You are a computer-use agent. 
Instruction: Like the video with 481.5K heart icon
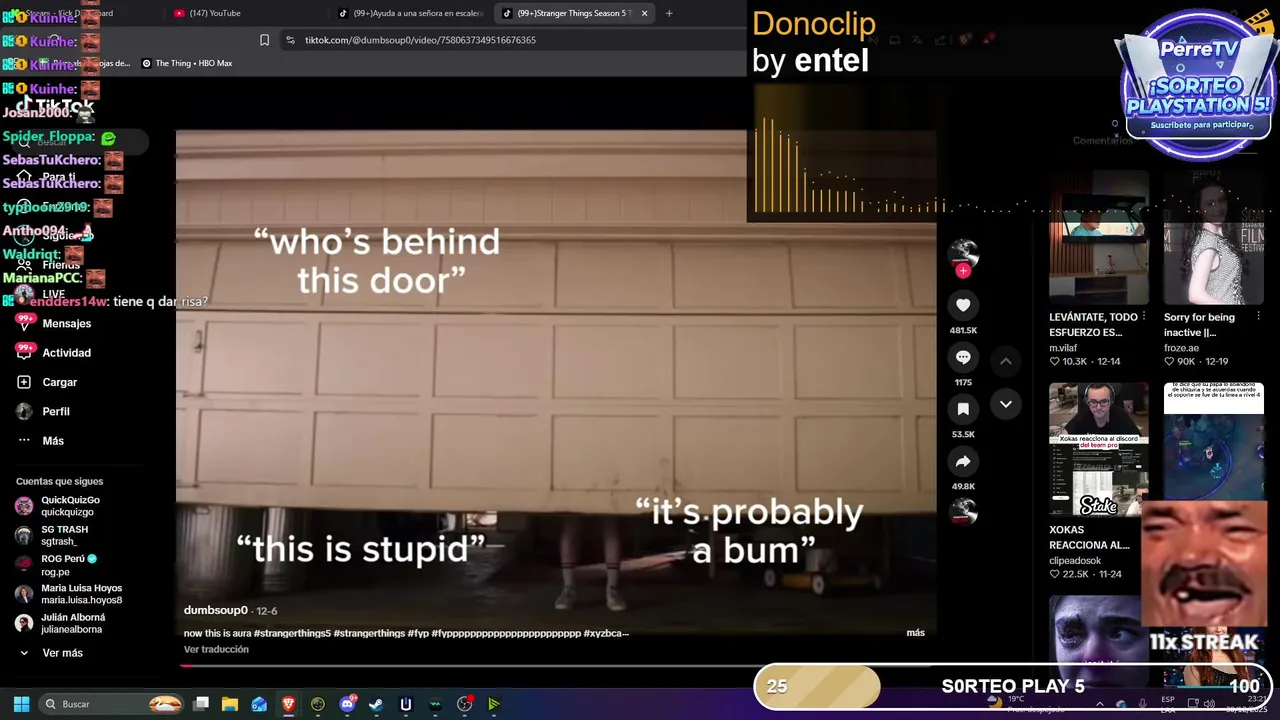pyautogui.click(x=963, y=305)
